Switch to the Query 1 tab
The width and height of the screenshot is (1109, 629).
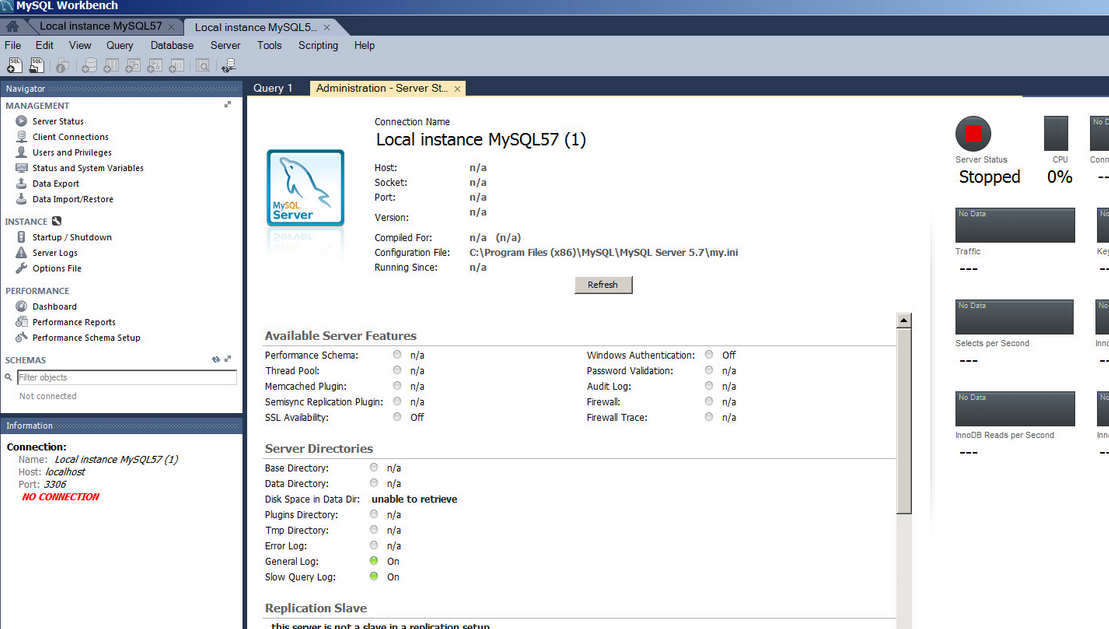[x=272, y=88]
